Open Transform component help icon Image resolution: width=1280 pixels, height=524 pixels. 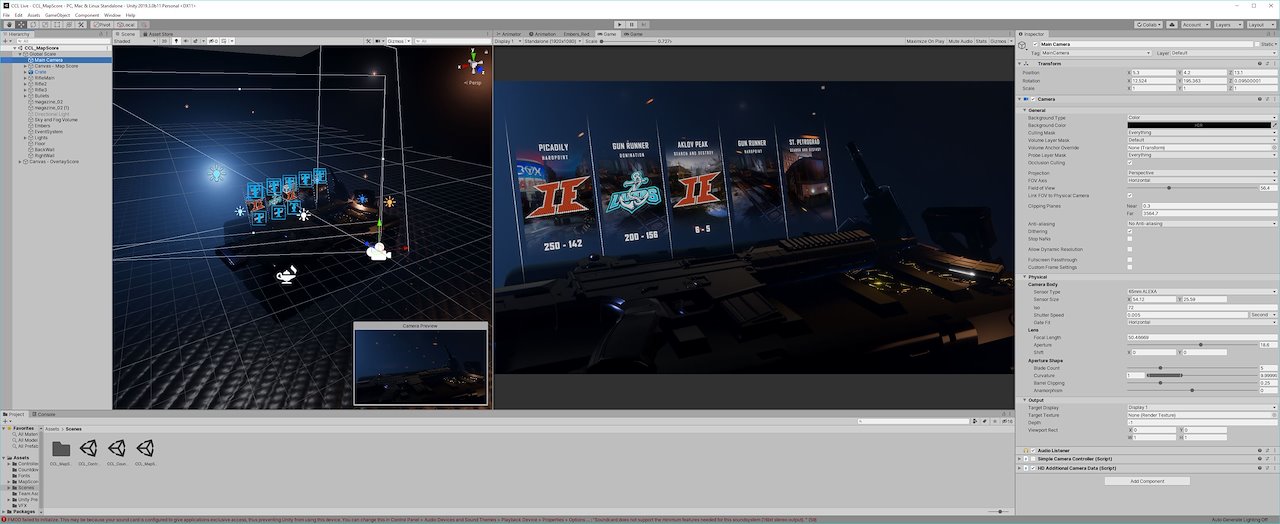click(x=1258, y=63)
